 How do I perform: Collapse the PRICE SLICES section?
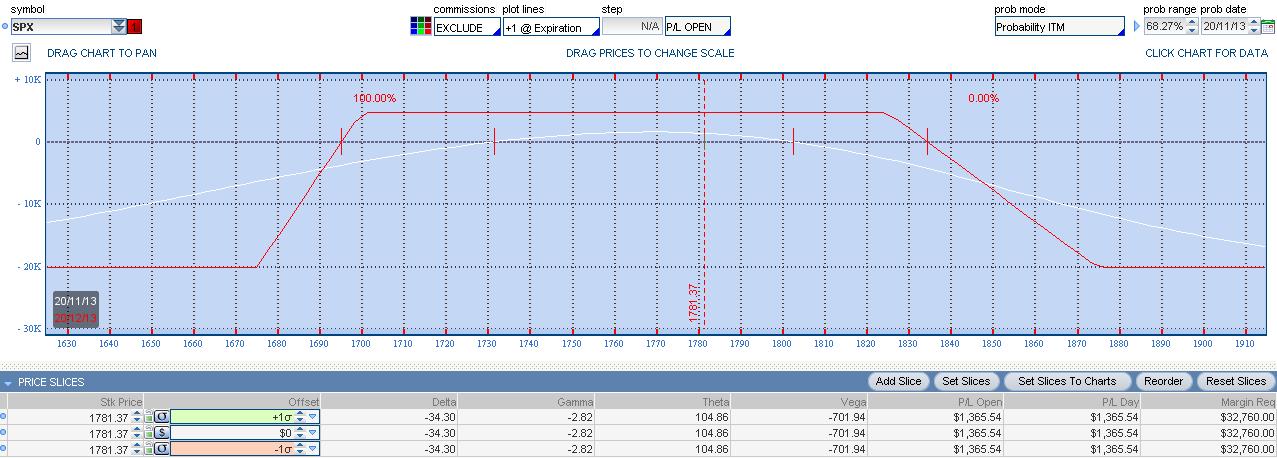click(9, 382)
